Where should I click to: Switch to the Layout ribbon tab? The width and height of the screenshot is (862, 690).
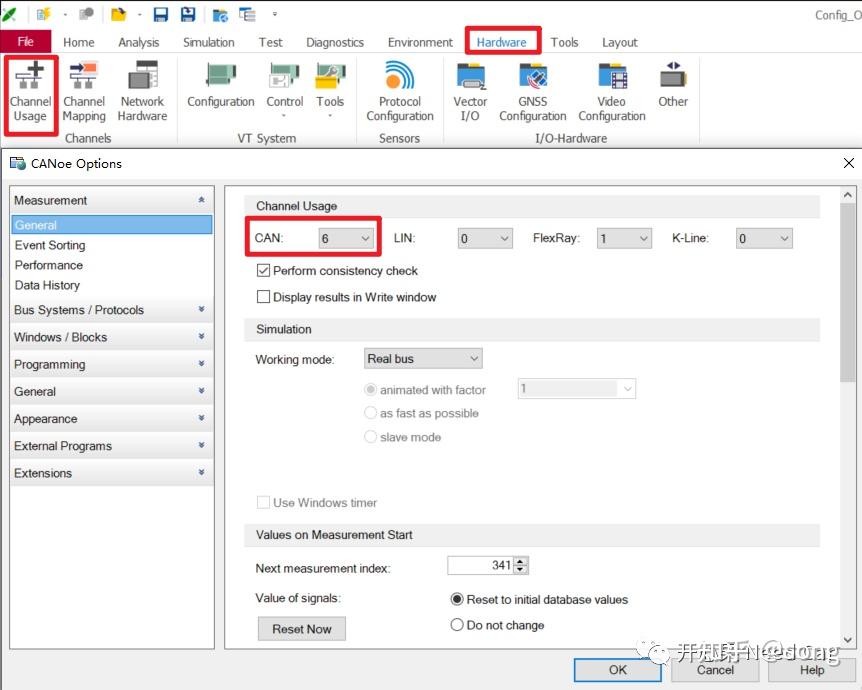point(620,42)
